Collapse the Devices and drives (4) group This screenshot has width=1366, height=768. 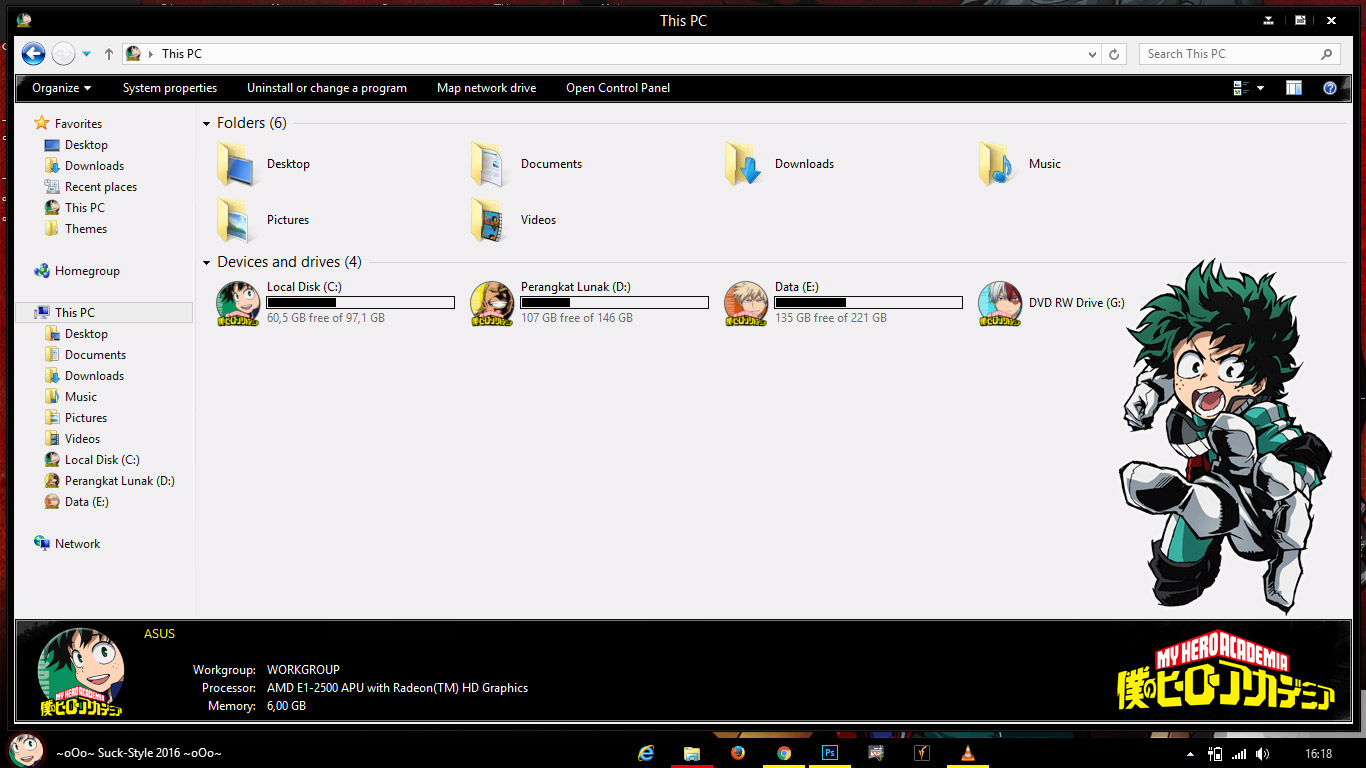207,263
